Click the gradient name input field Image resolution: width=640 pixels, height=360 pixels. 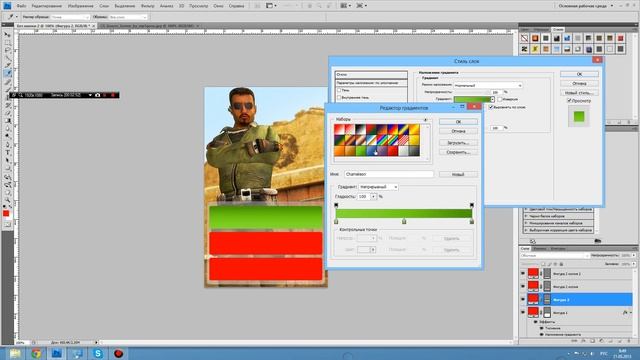click(389, 174)
